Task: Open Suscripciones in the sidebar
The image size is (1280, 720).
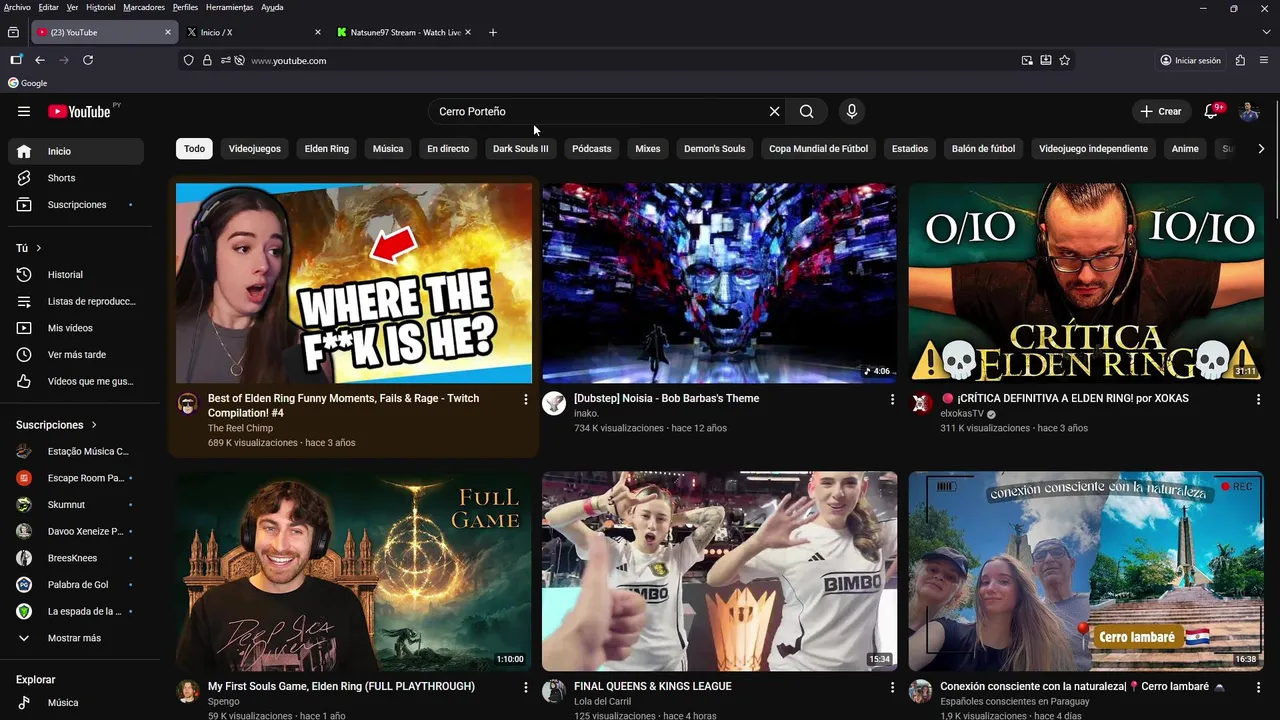Action: tap(76, 205)
